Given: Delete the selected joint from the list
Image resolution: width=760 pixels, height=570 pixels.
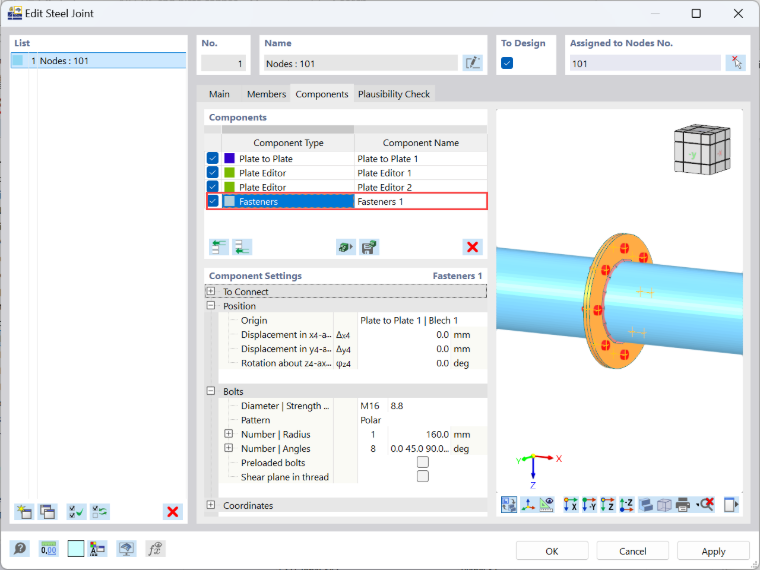Looking at the screenshot, I should click(x=172, y=512).
